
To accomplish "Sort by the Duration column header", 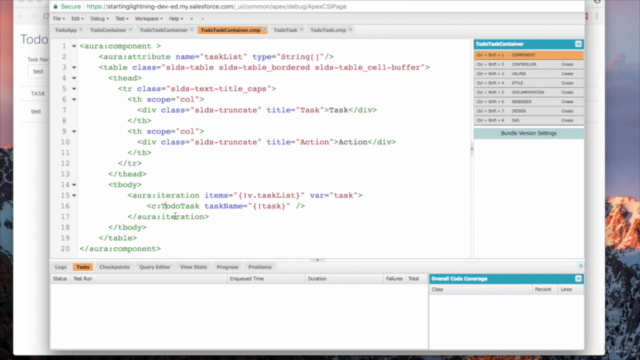I will pyautogui.click(x=344, y=279).
